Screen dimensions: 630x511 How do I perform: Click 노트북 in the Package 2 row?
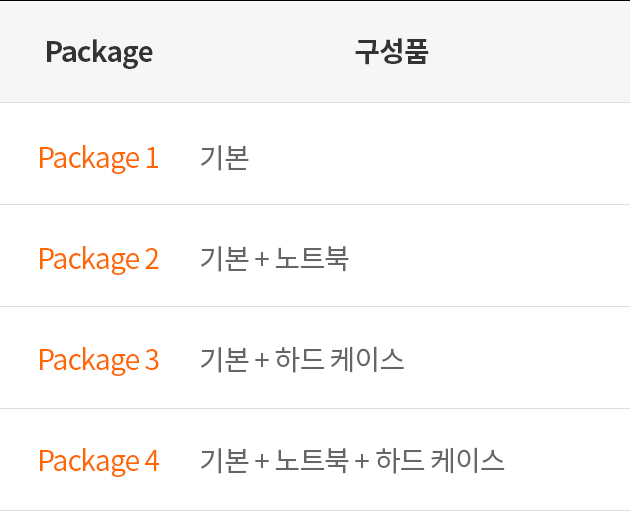click(312, 258)
